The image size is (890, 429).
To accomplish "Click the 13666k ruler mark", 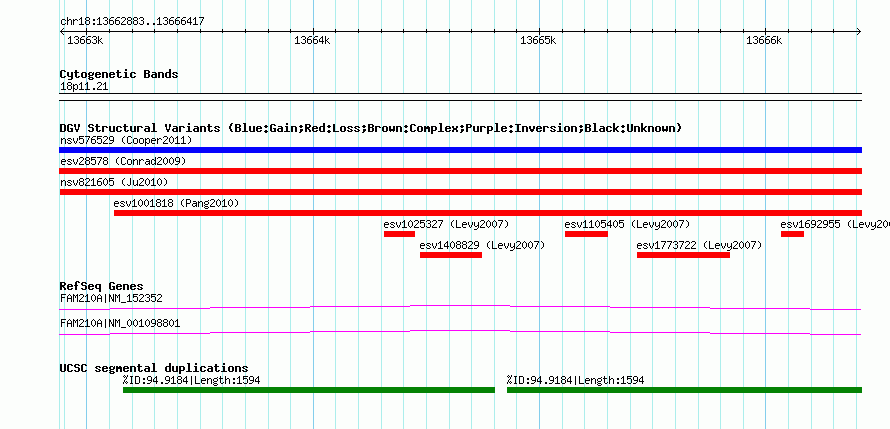I will [x=764, y=40].
